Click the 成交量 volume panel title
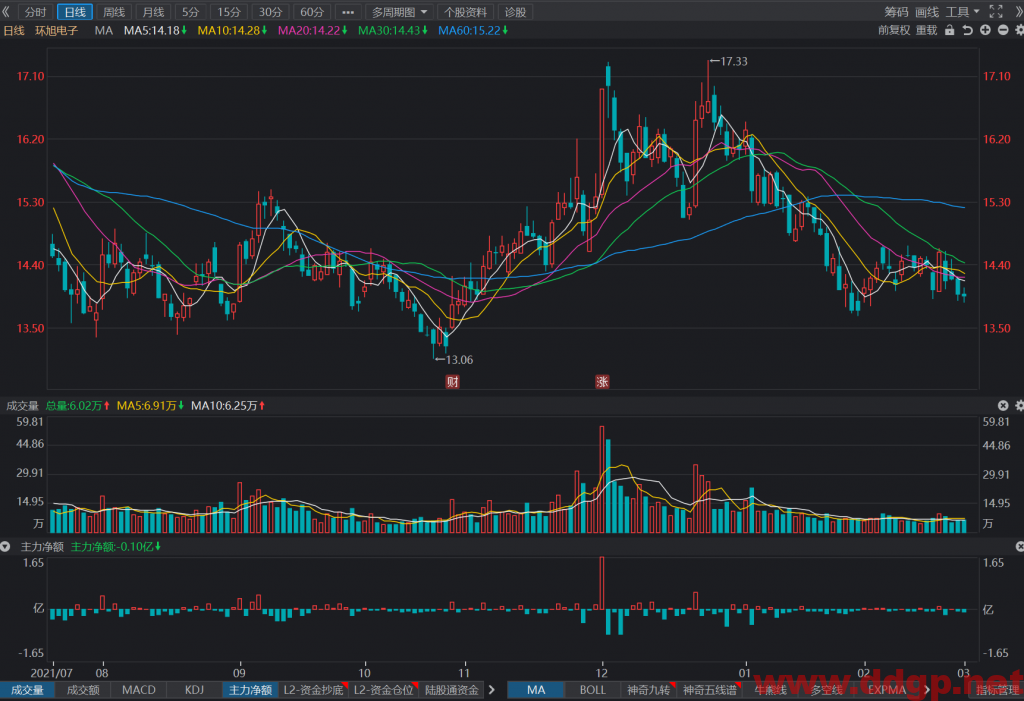The image size is (1024, 701). click(22, 406)
